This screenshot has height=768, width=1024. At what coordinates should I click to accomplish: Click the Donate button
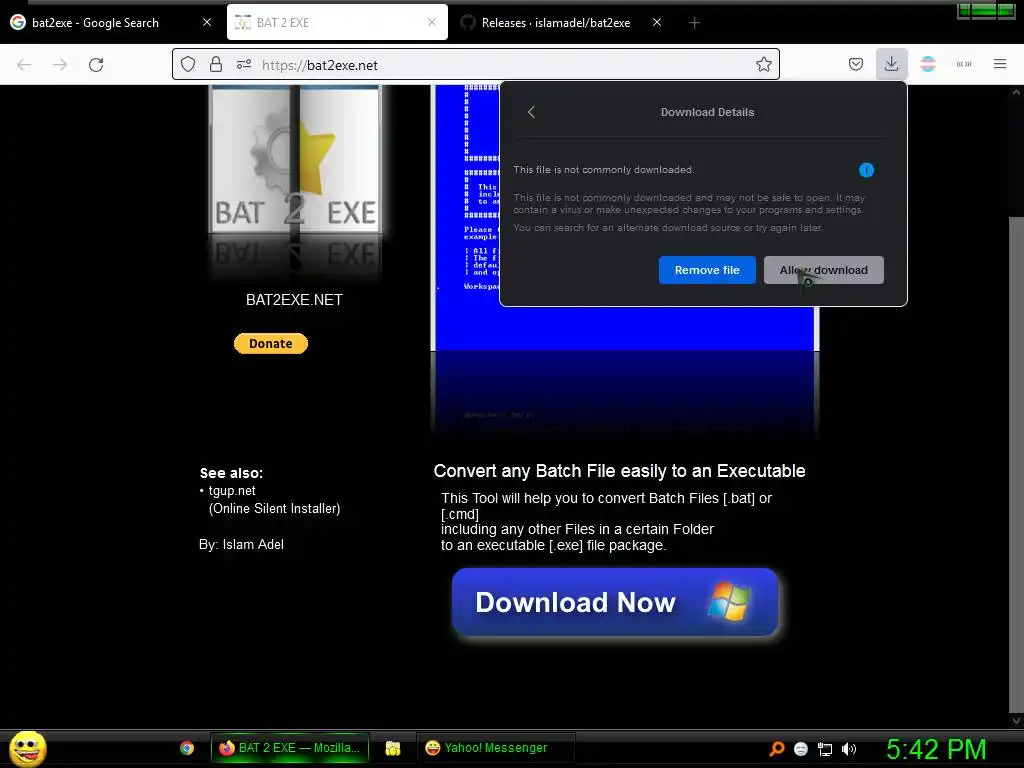(271, 344)
